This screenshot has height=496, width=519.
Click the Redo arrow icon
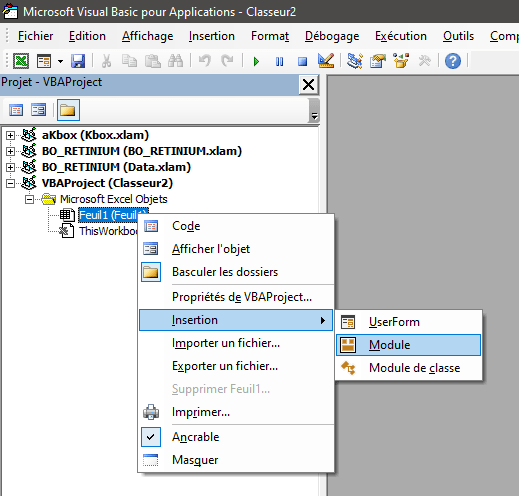[227, 61]
